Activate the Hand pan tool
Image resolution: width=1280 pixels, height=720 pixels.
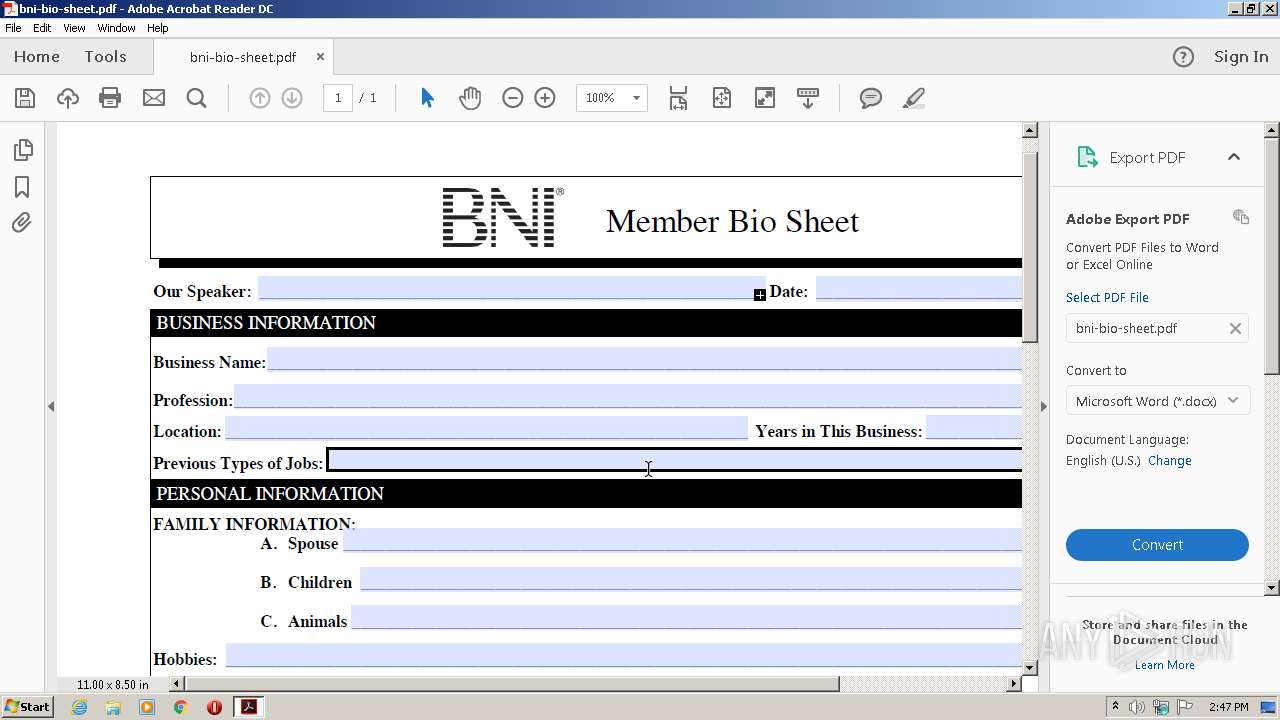click(x=470, y=98)
